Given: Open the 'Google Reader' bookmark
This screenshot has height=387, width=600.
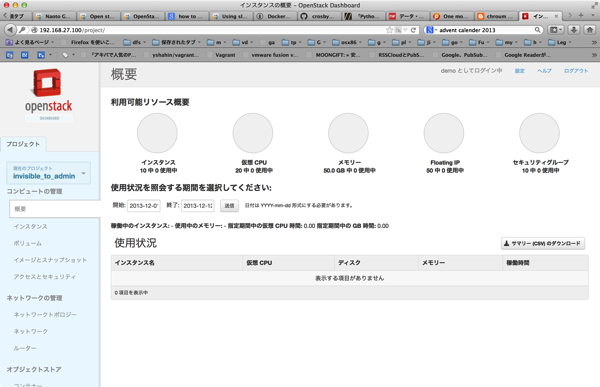Looking at the screenshot, I should (524, 55).
